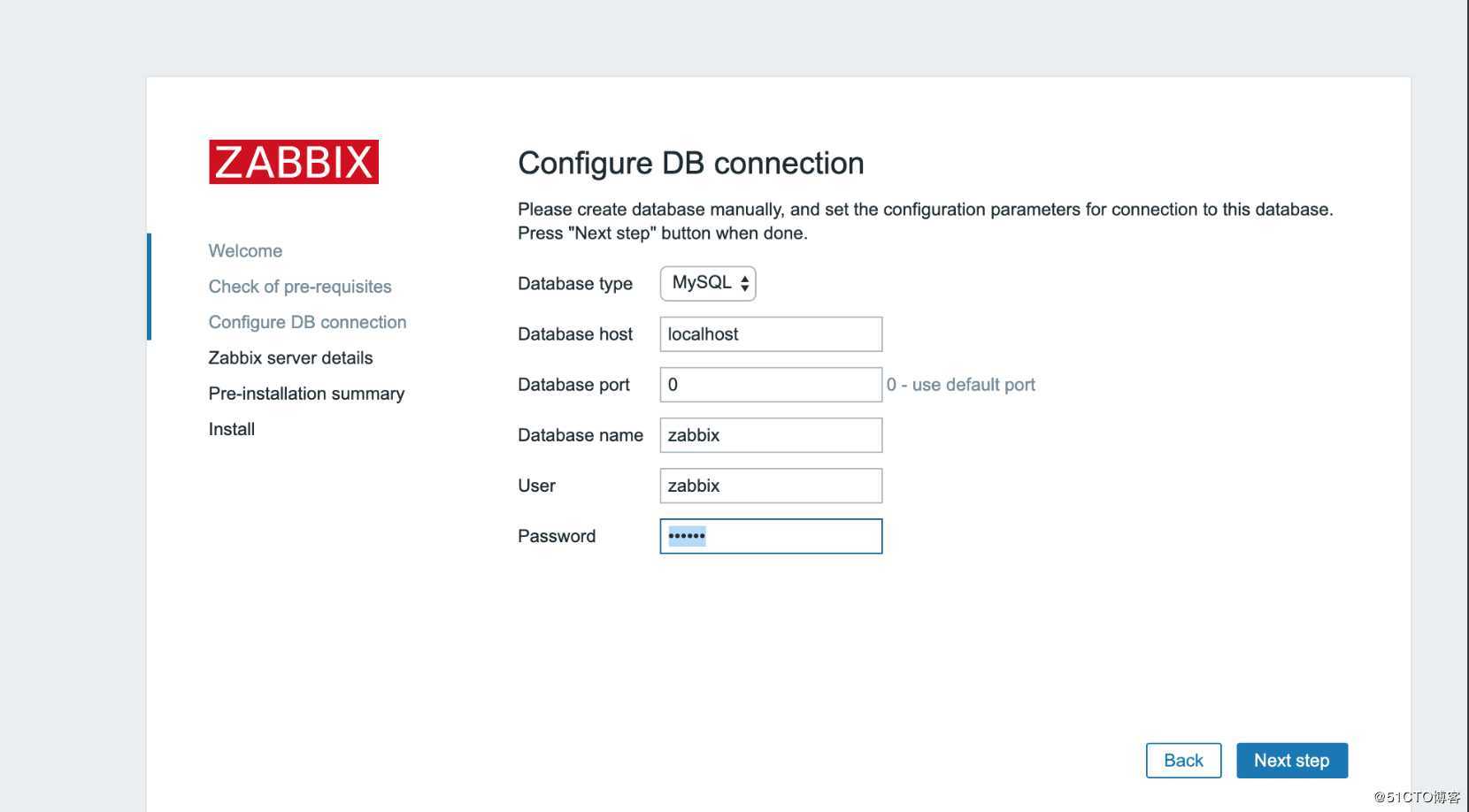Click the '0 - use default port' hint
1469x812 pixels.
pyautogui.click(x=961, y=385)
